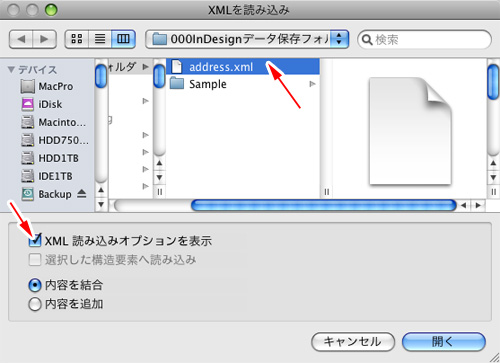Switch to column view mode
The image size is (500, 363).
(x=123, y=39)
